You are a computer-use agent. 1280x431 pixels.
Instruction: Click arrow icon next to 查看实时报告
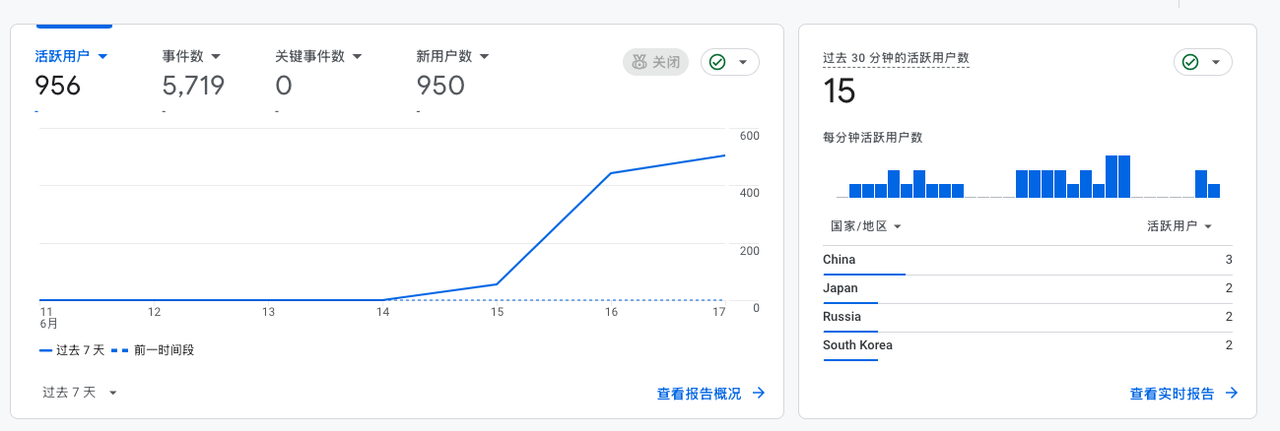[x=1231, y=393]
